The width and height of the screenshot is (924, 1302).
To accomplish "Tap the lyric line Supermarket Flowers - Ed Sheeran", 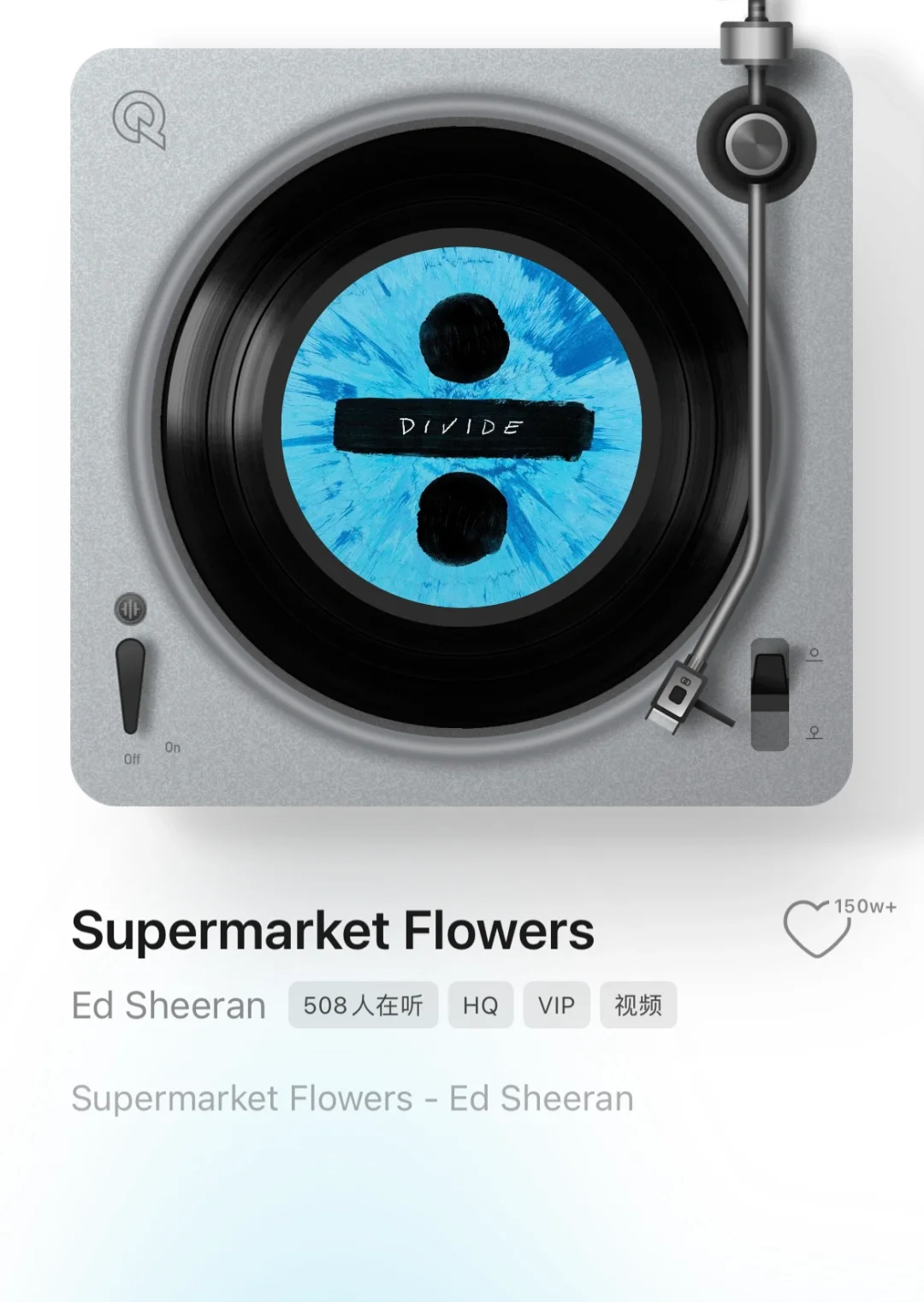I will tap(352, 1098).
